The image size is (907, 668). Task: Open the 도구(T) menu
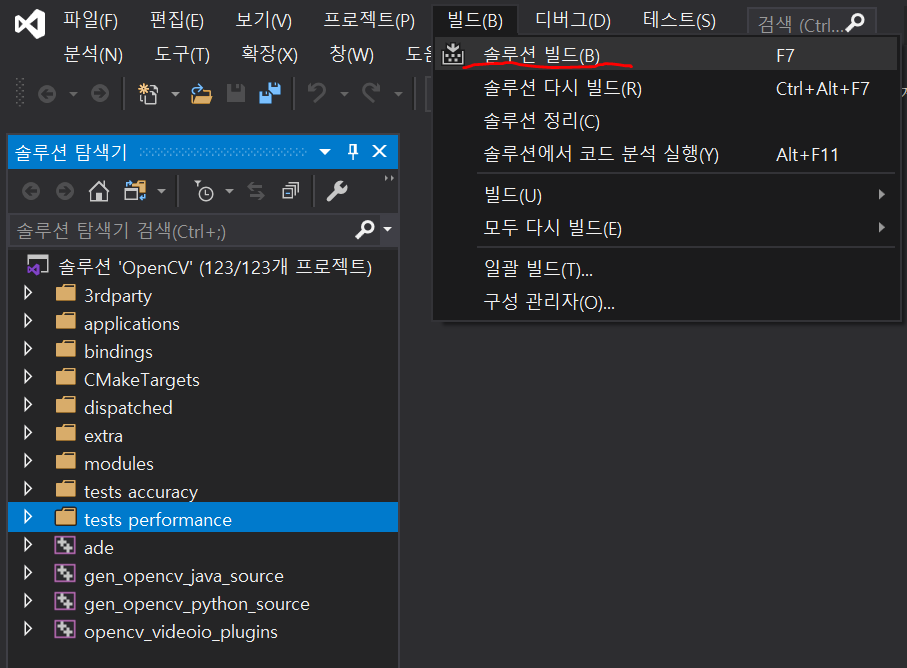click(182, 54)
